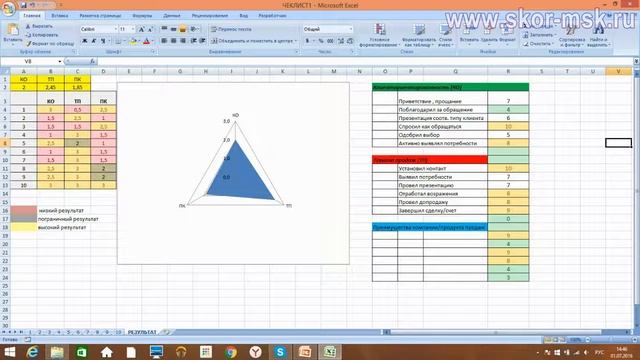Viewport: 640px width, 360px height.
Task: Apply red font color A
Action: [146, 41]
